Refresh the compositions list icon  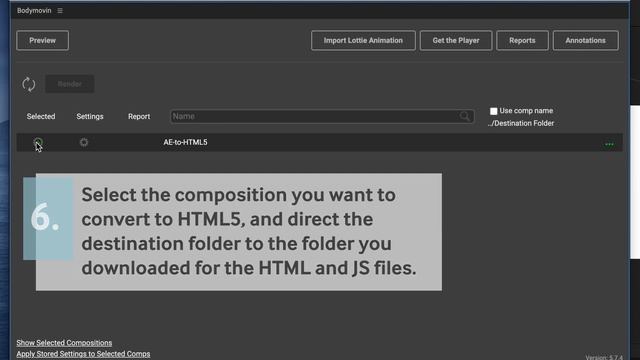(x=29, y=84)
